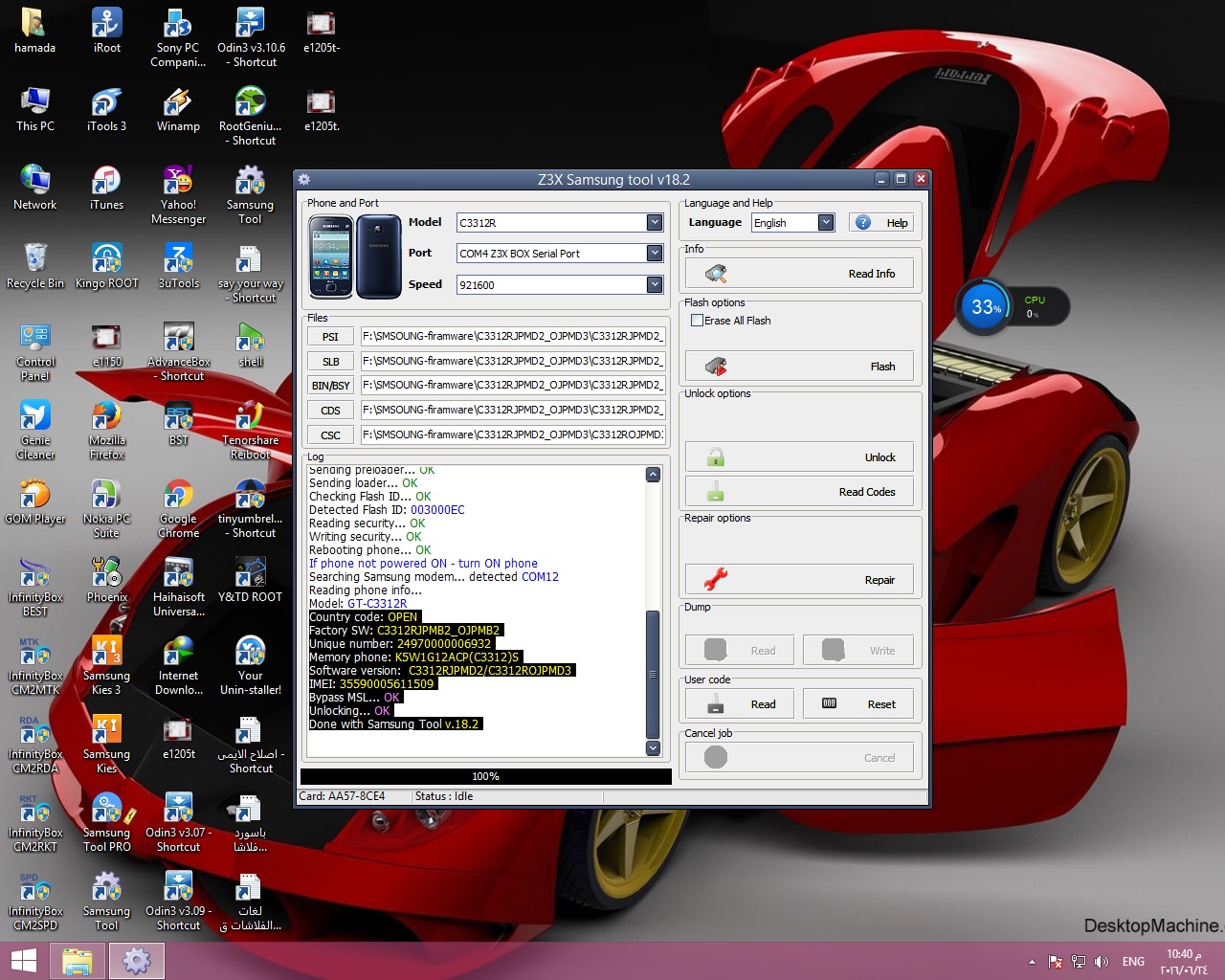Open 3uTools desktop icon

(x=178, y=266)
